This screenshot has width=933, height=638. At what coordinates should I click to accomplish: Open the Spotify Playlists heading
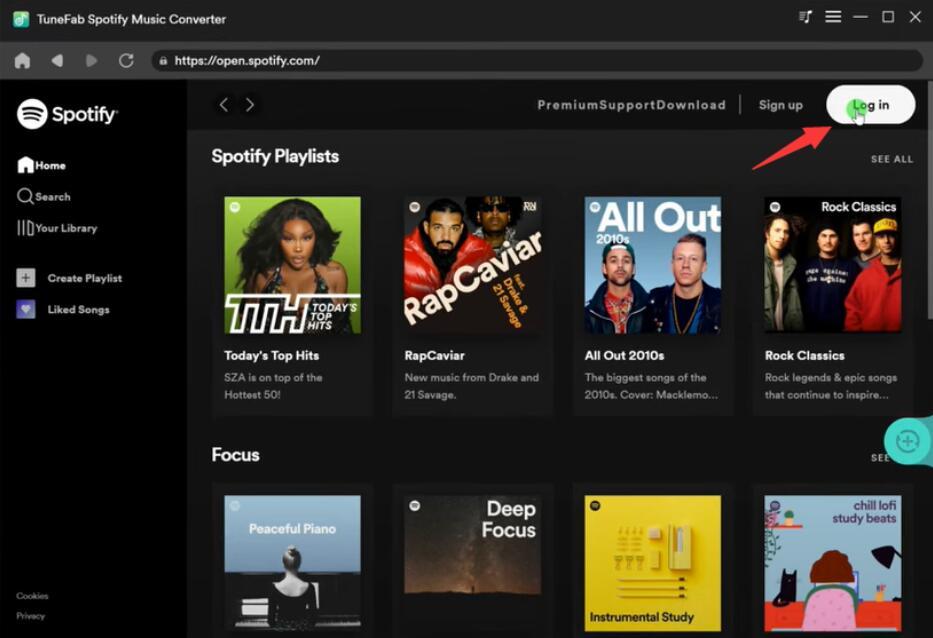(275, 156)
